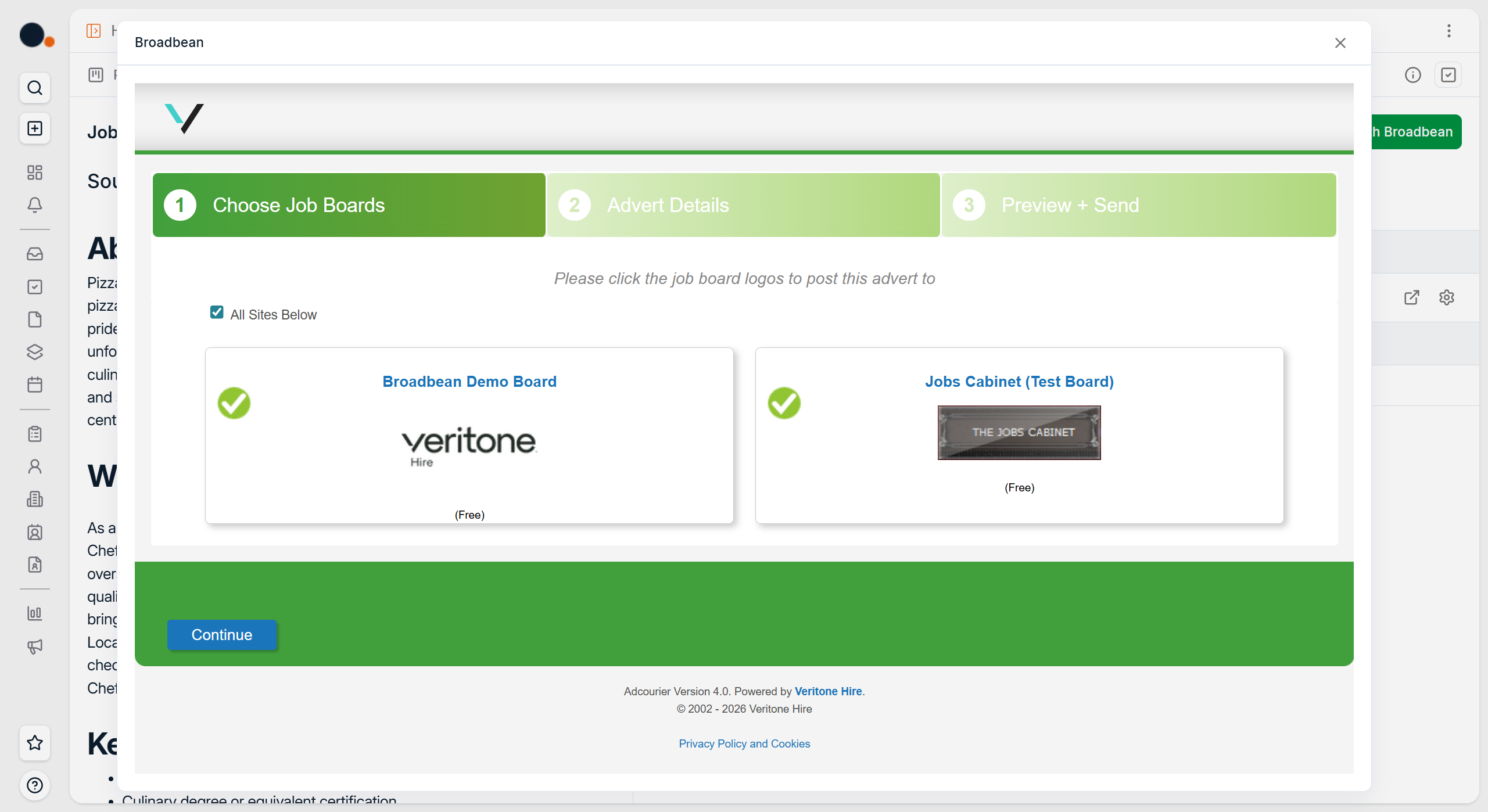Open the reports bar chart icon
This screenshot has width=1488, height=812.
point(35,613)
